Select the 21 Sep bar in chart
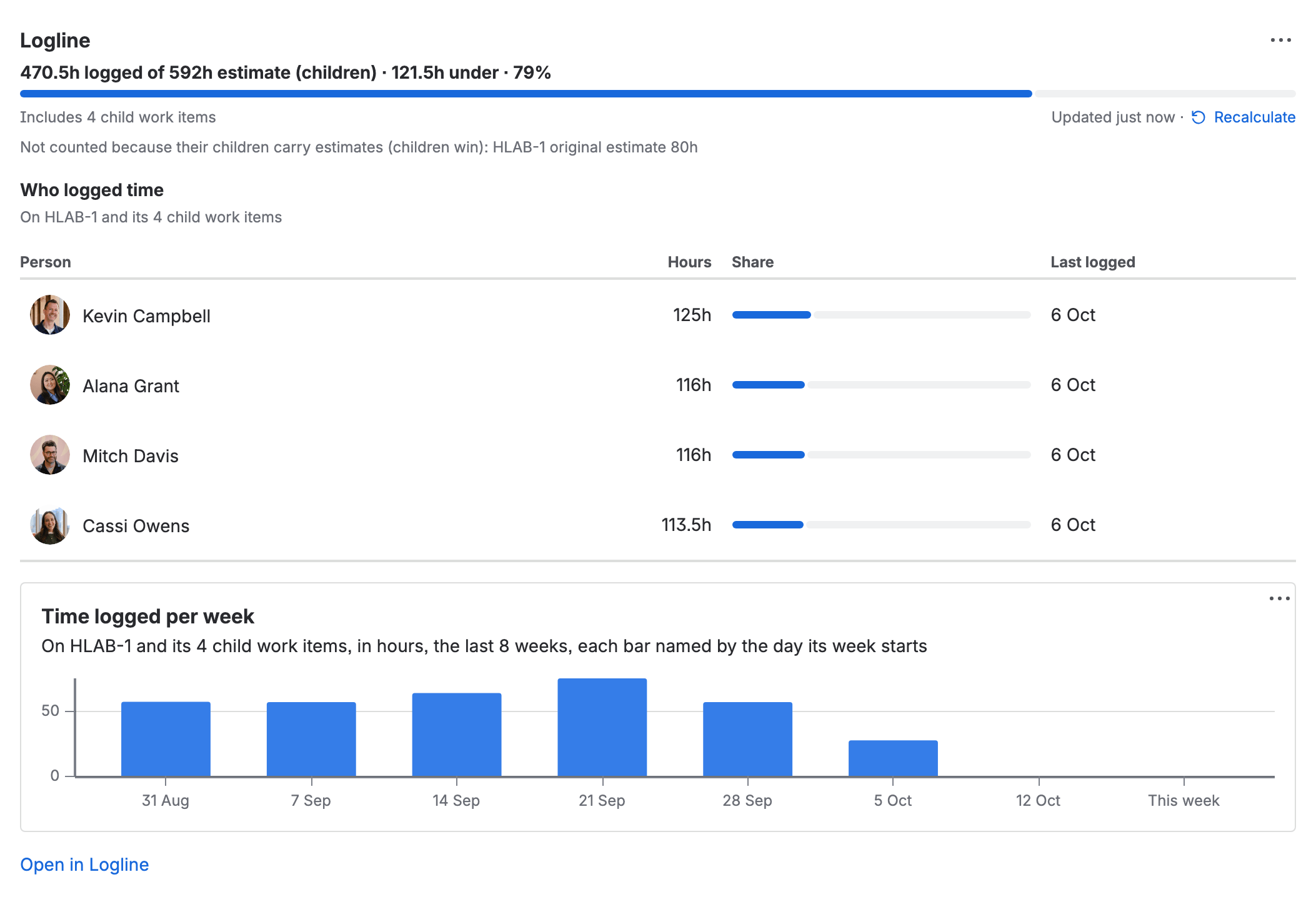Image resolution: width=1316 pixels, height=897 pixels. [602, 727]
